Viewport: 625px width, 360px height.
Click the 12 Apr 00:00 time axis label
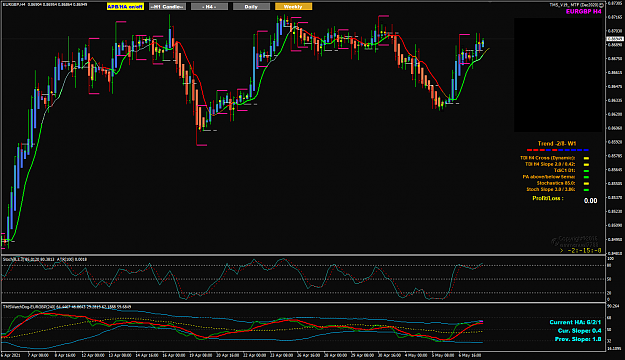pyautogui.click(x=93, y=355)
